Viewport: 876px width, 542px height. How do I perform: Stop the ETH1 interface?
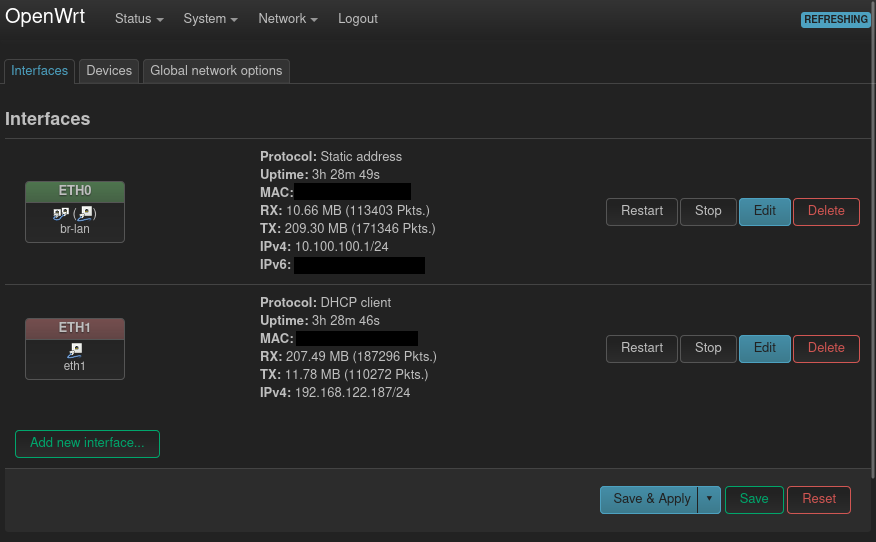point(708,348)
